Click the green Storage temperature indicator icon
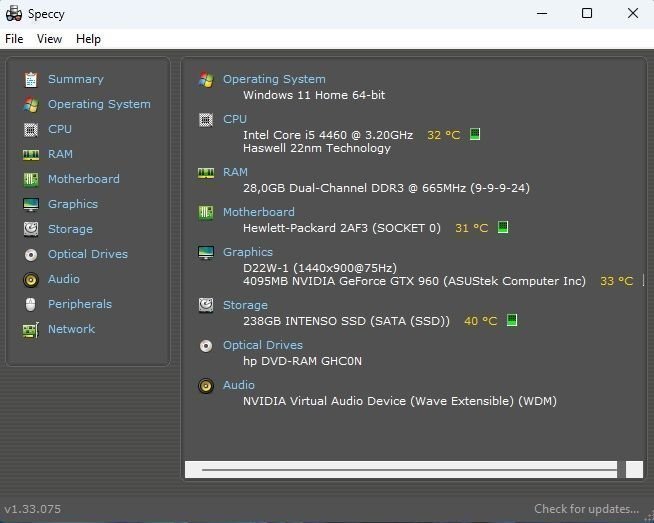 tap(511, 321)
